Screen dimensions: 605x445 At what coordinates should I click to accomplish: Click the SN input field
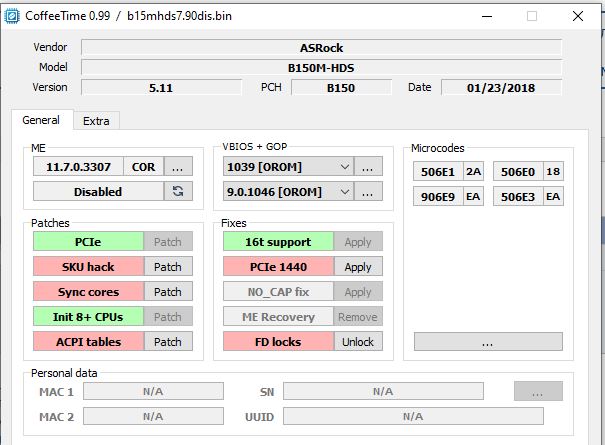tap(383, 391)
